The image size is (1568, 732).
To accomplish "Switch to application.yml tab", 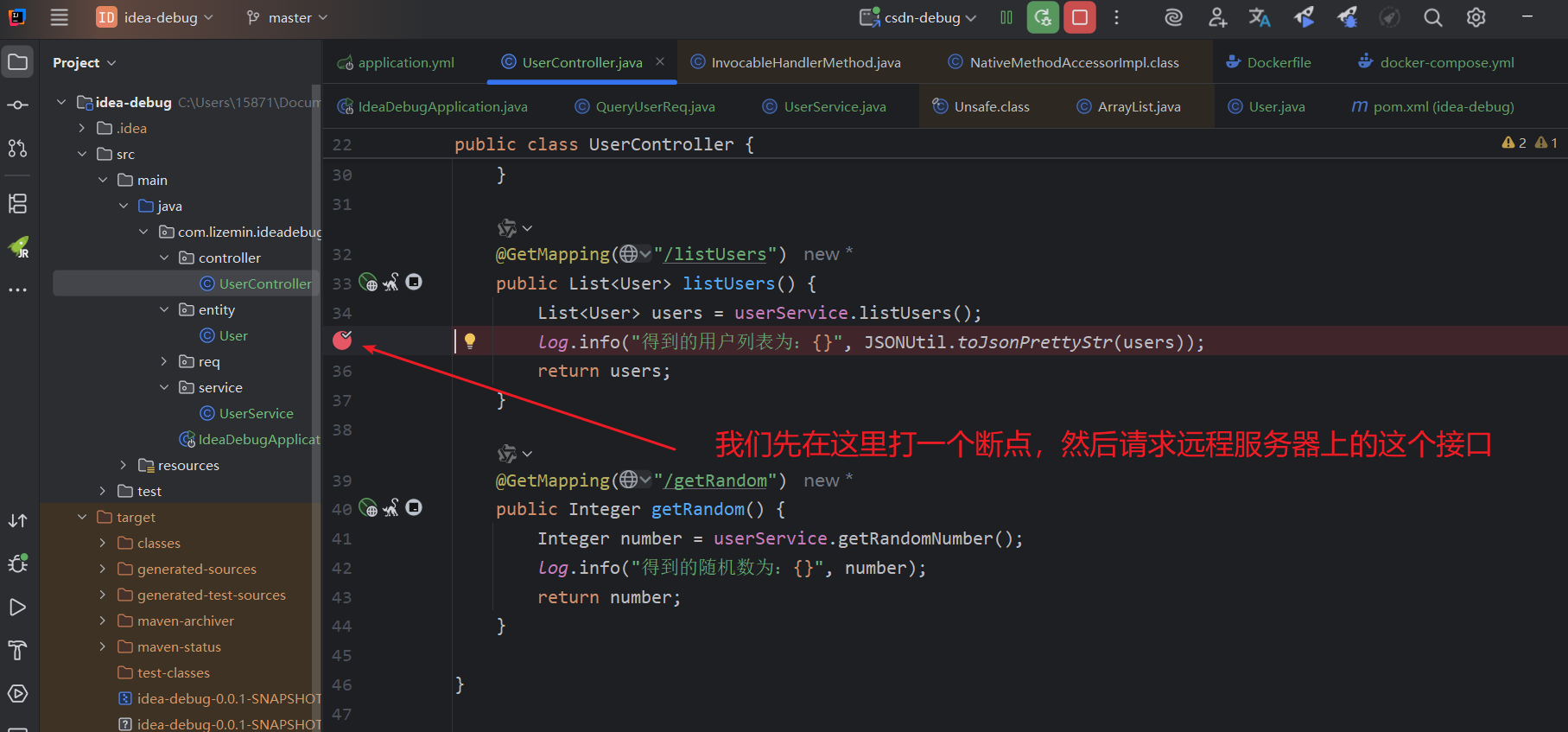I will [396, 62].
